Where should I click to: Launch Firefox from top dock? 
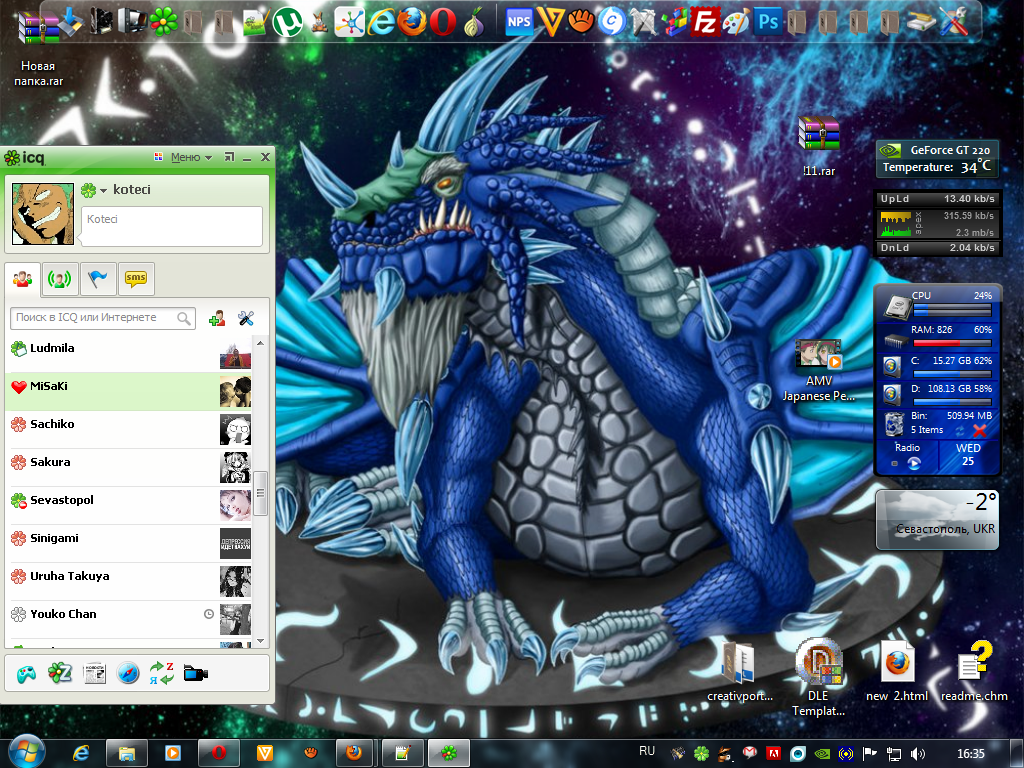(411, 23)
